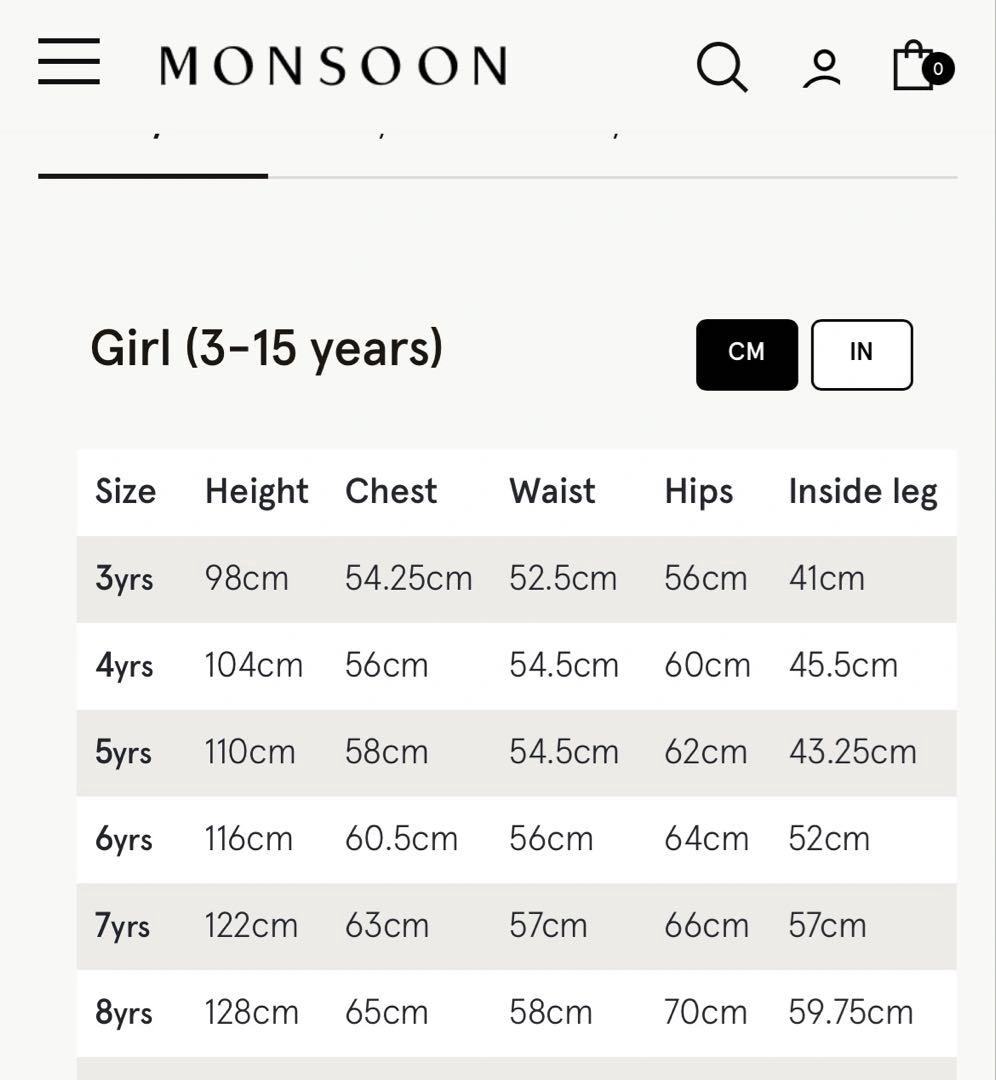
Task: Open the shopping bag icon
Action: 913,65
